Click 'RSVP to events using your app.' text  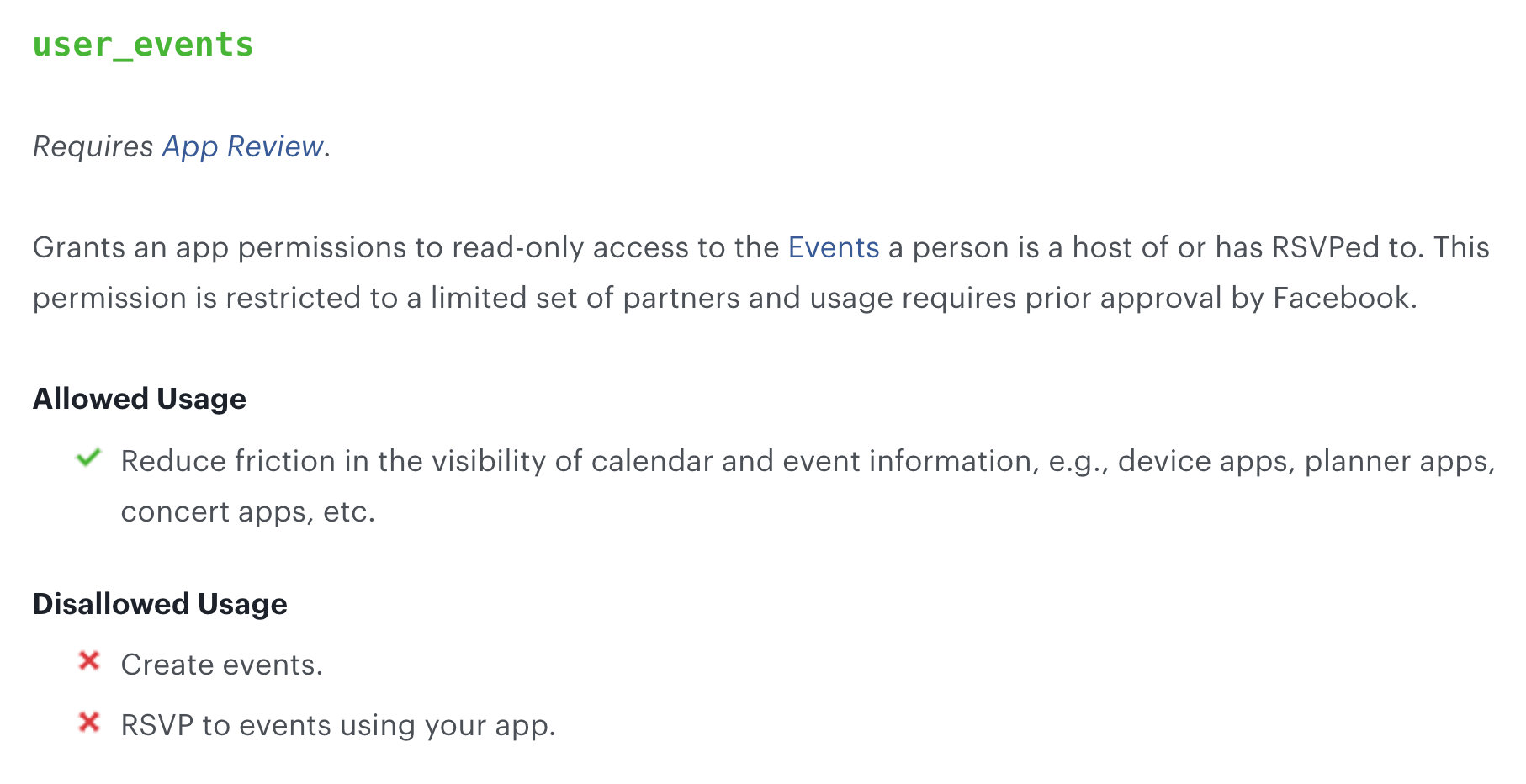(x=338, y=725)
